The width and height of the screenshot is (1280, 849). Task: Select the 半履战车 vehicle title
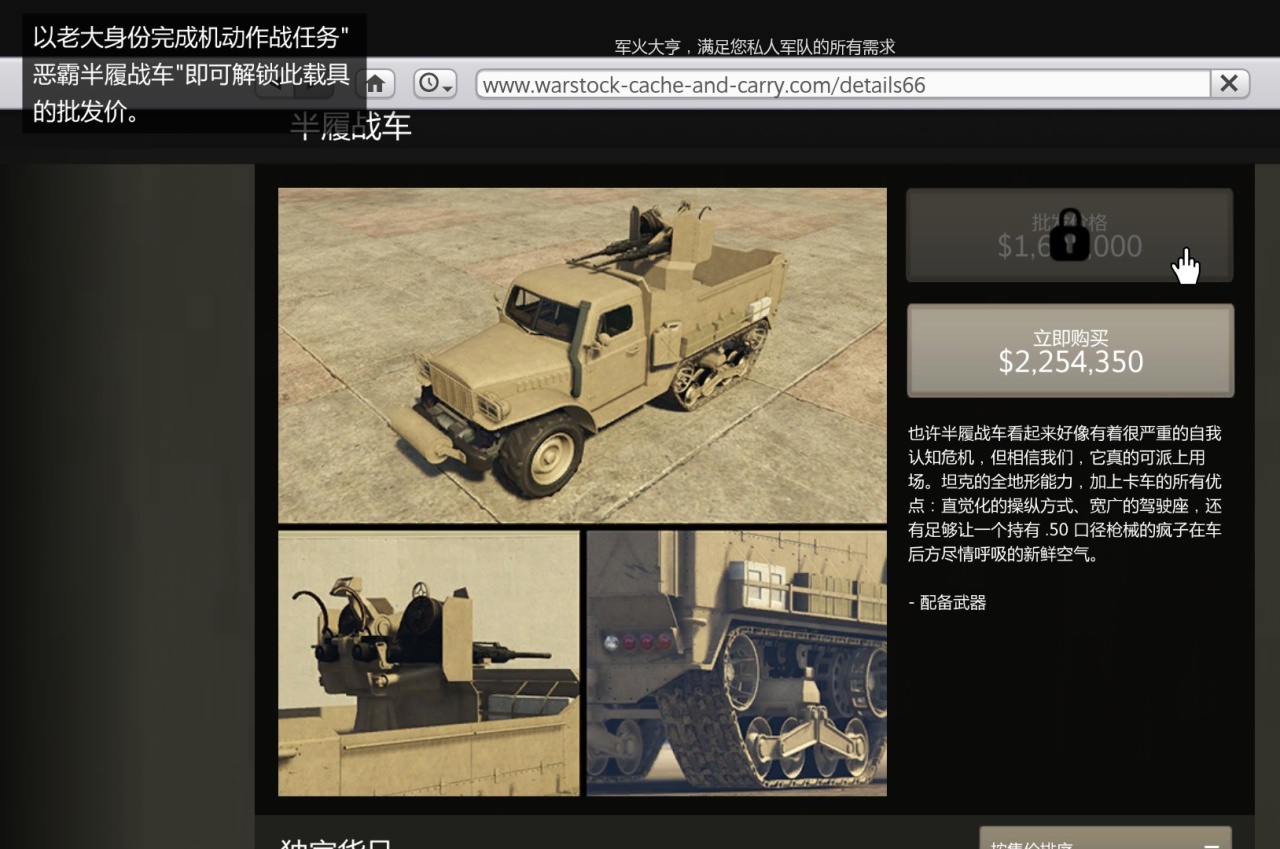click(351, 127)
